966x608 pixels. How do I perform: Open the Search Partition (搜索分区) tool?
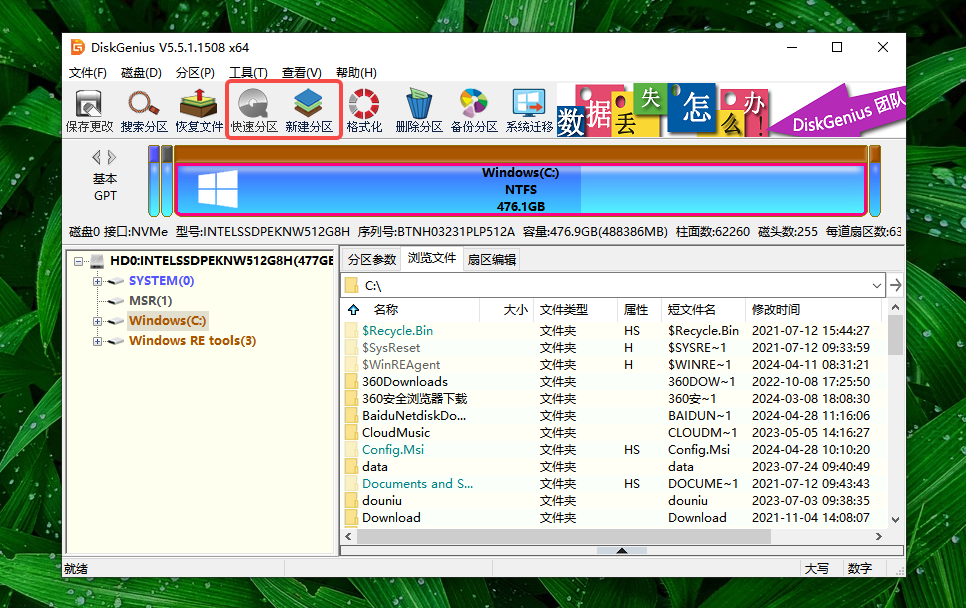click(x=144, y=111)
